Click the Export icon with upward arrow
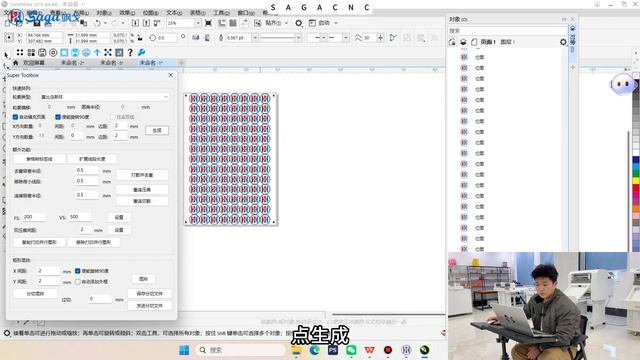The width and height of the screenshot is (640, 360). tap(146, 23)
